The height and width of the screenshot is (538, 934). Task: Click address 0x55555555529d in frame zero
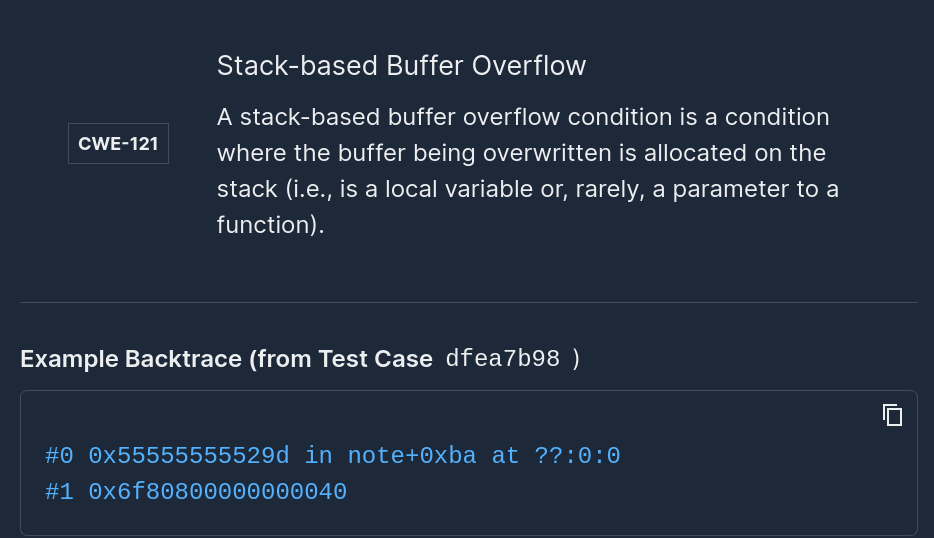coord(189,456)
